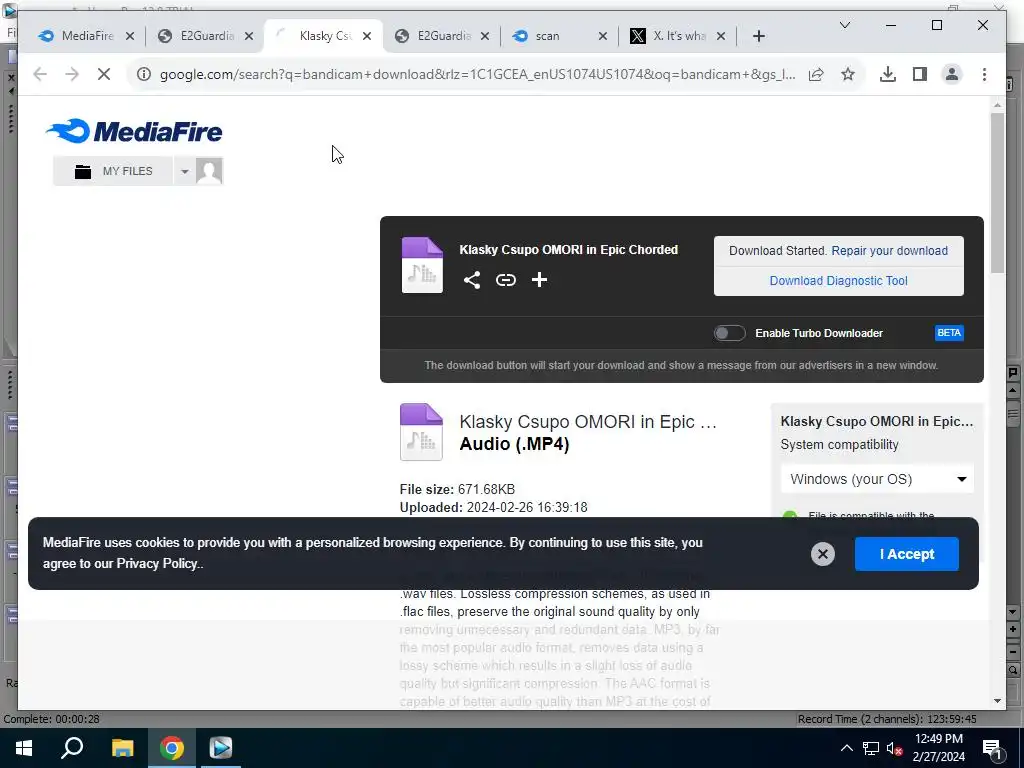The image size is (1024, 768).
Task: Open Chrome downloads icon
Action: coord(888,74)
